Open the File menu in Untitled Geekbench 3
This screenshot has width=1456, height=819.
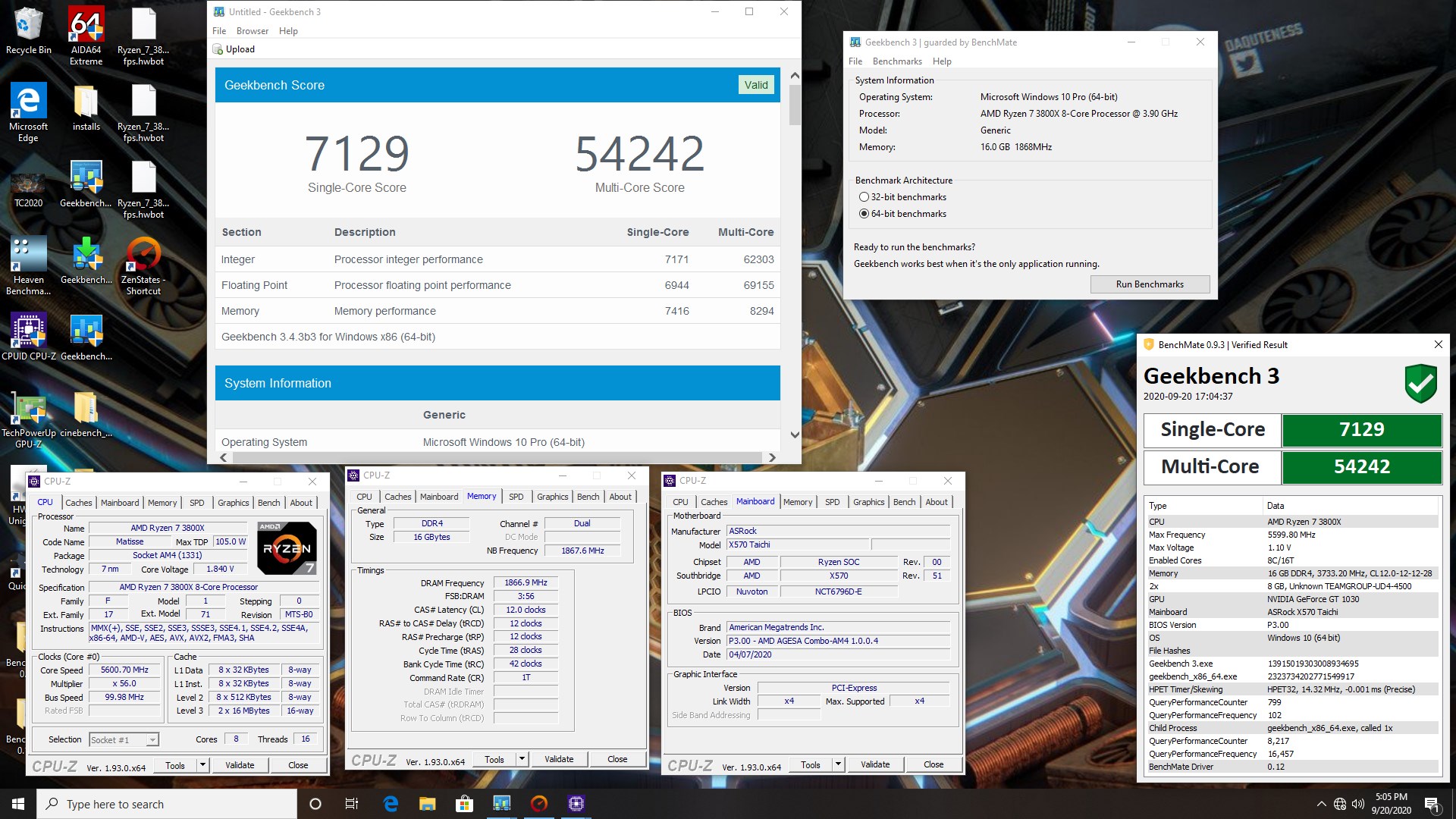coord(219,31)
